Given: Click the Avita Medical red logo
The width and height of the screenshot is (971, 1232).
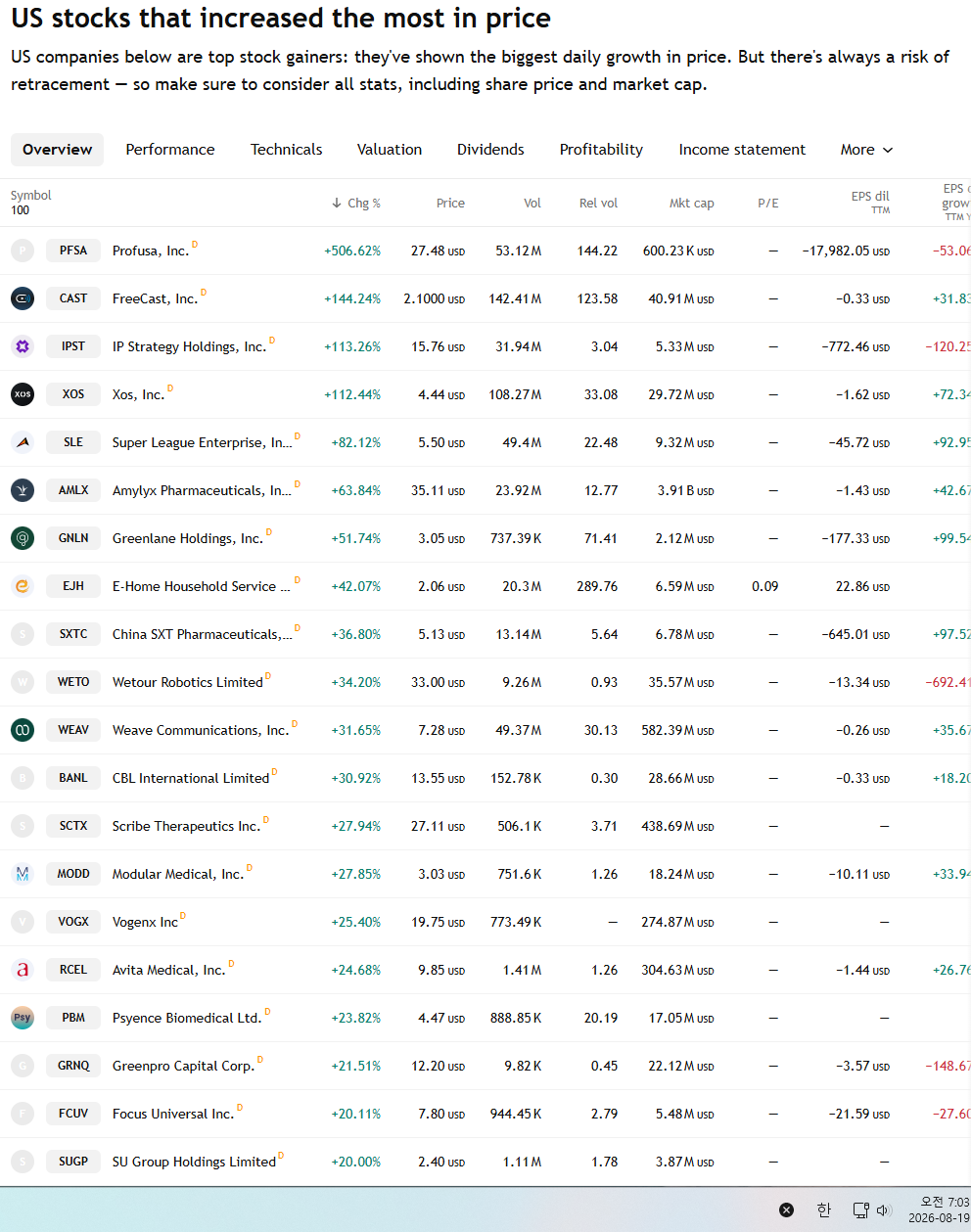Looking at the screenshot, I should click(23, 970).
